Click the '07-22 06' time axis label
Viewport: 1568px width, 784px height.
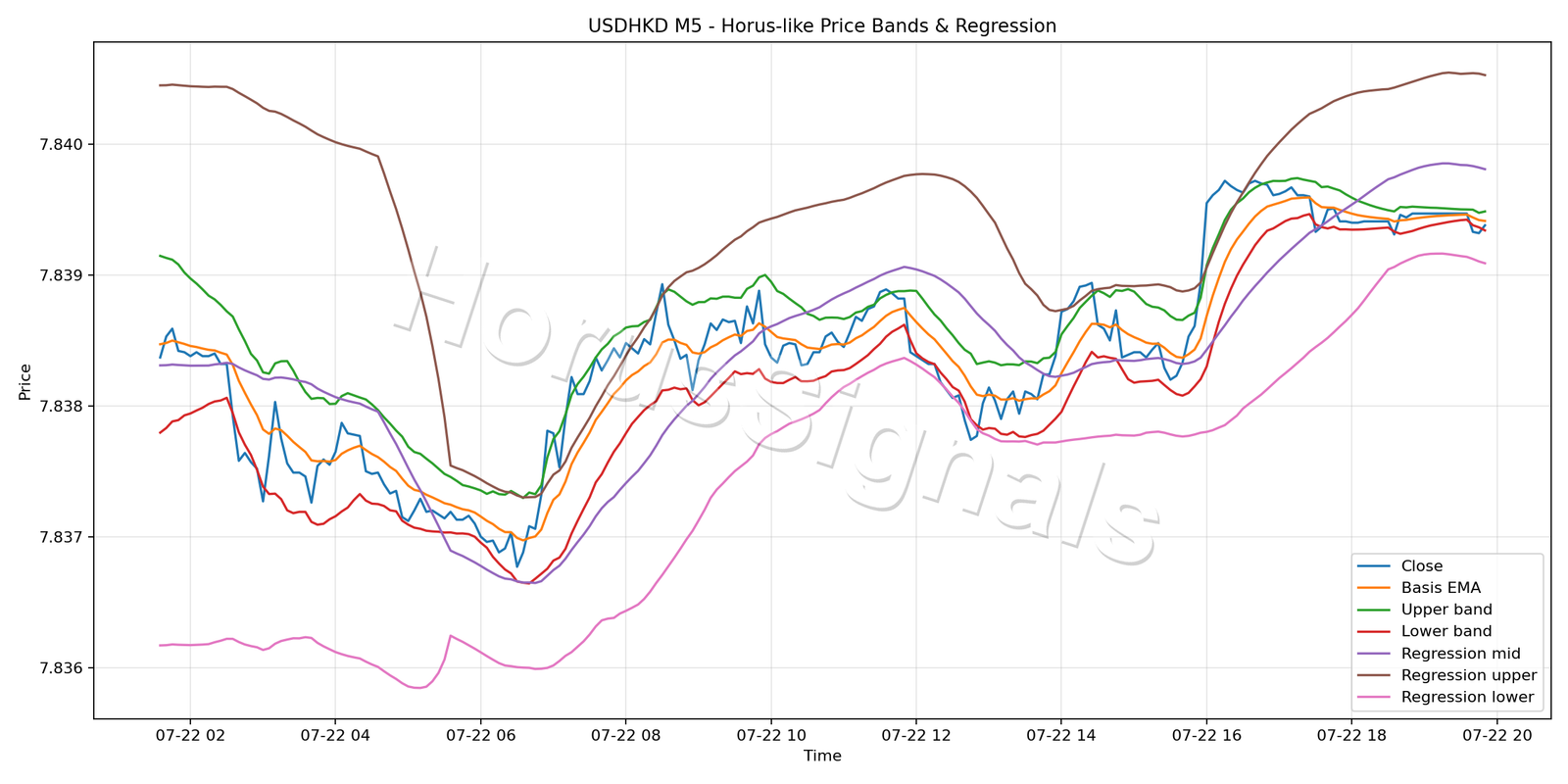click(x=480, y=735)
